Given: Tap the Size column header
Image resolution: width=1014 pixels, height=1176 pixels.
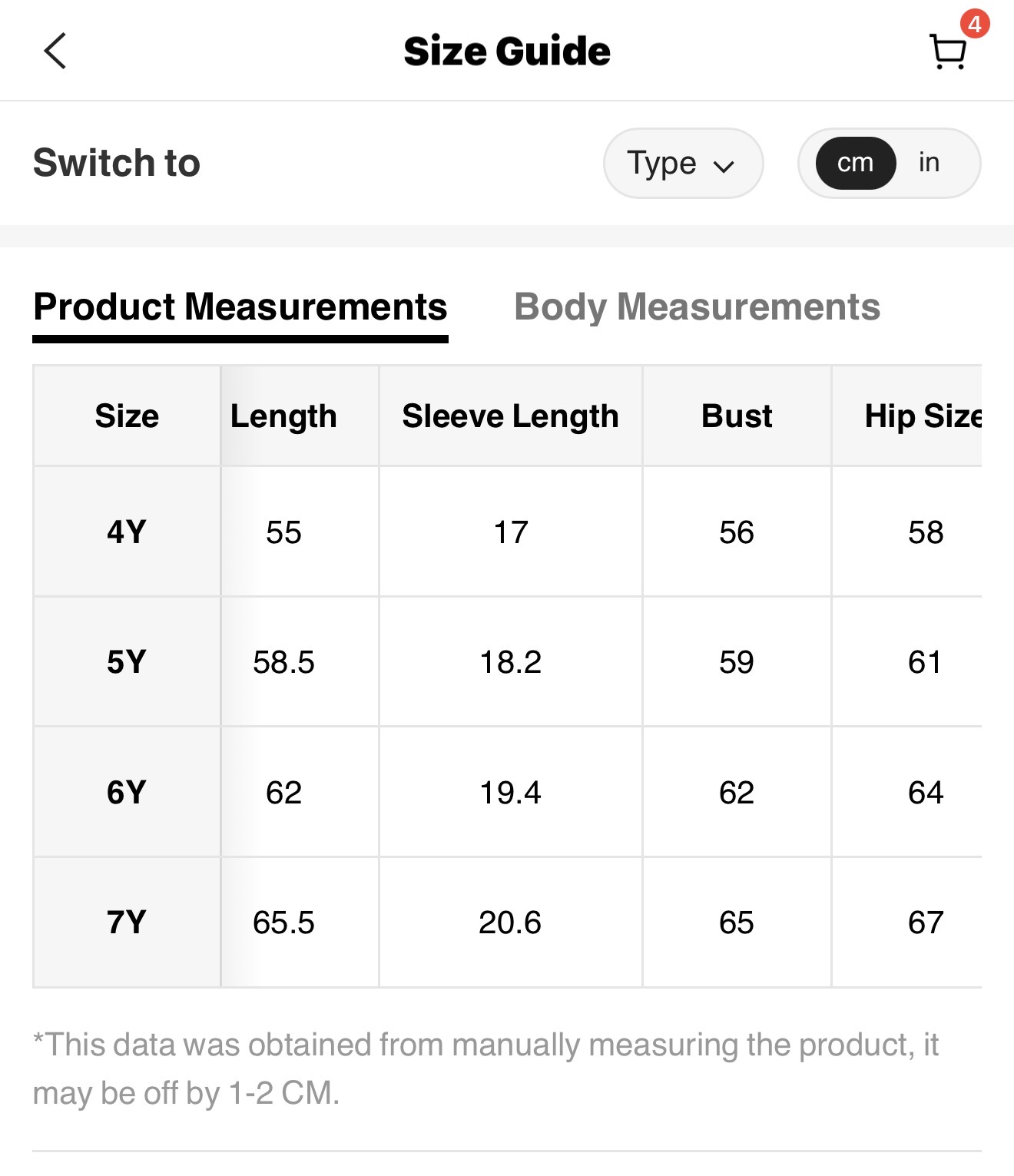Looking at the screenshot, I should [127, 416].
